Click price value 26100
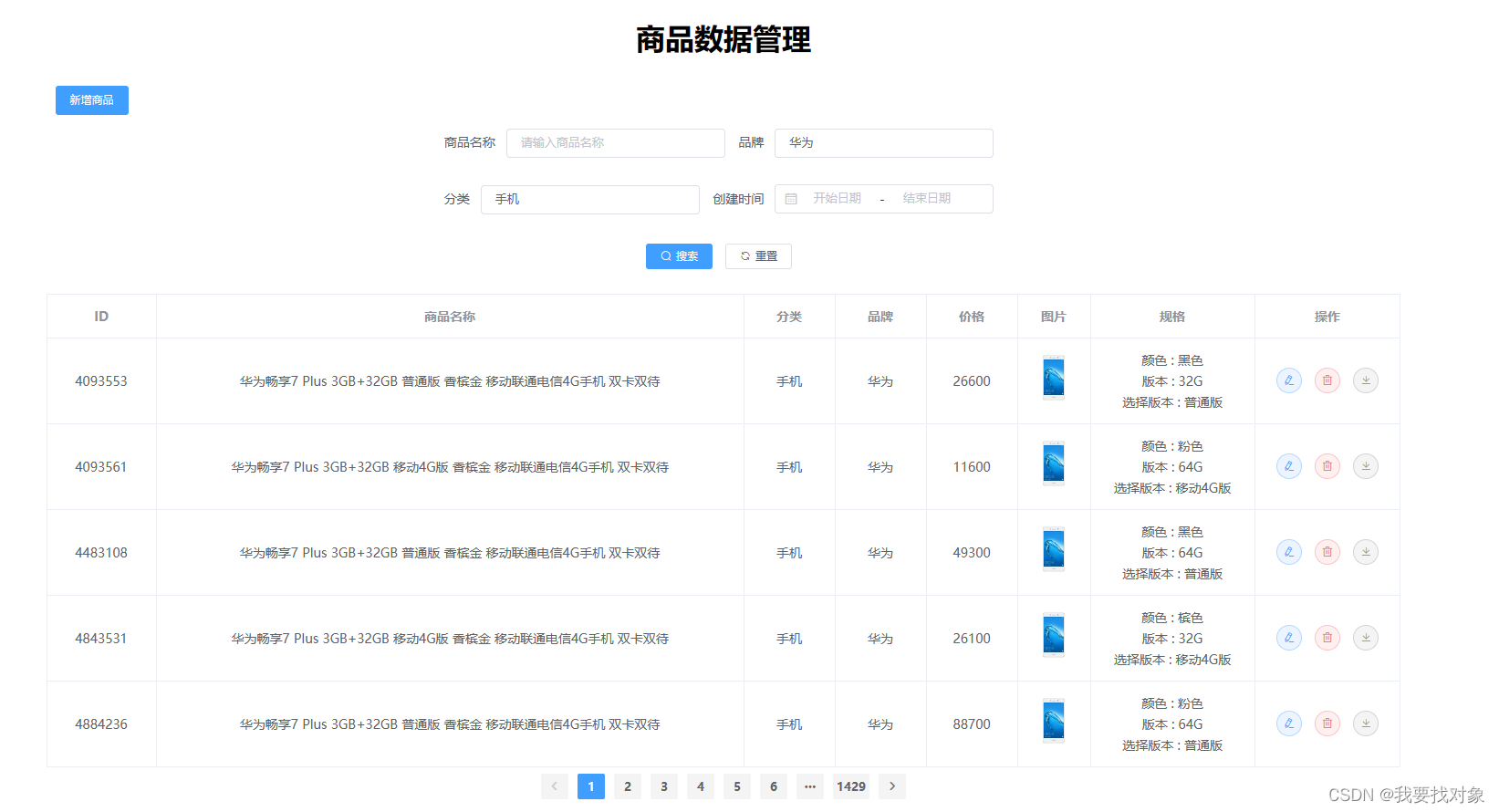Screen dimensions: 1499x812 click(x=972, y=639)
